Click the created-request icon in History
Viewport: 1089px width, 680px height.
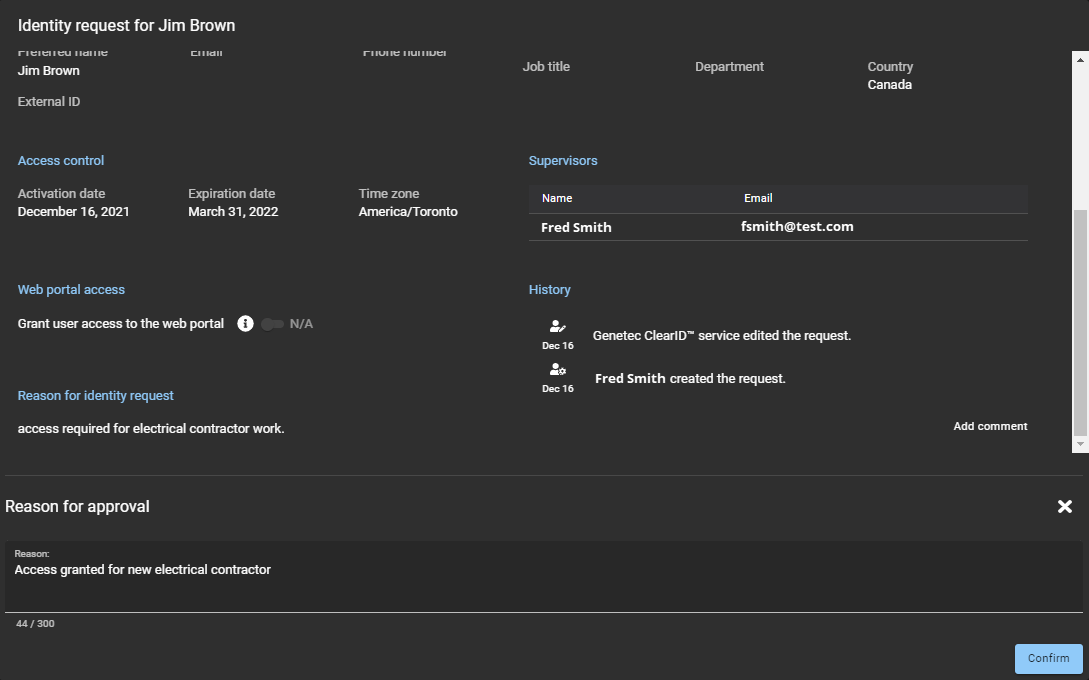point(558,370)
